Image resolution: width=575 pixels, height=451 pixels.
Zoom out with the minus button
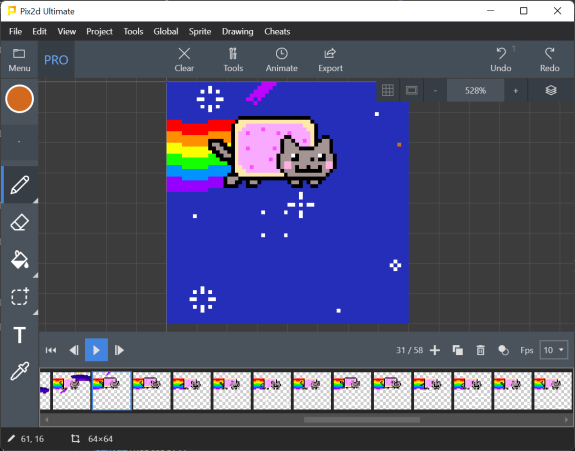pyautogui.click(x=435, y=91)
